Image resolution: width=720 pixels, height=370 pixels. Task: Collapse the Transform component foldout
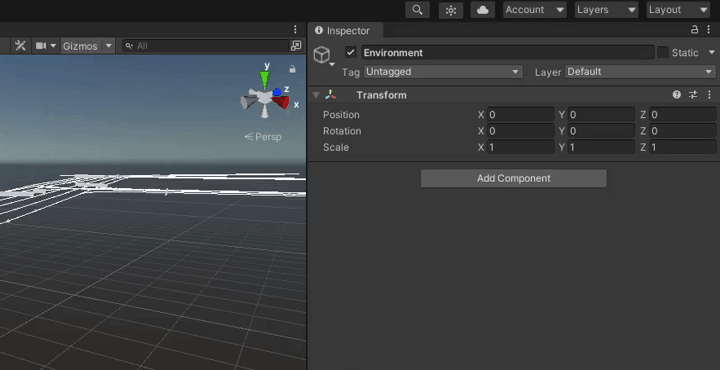316,95
